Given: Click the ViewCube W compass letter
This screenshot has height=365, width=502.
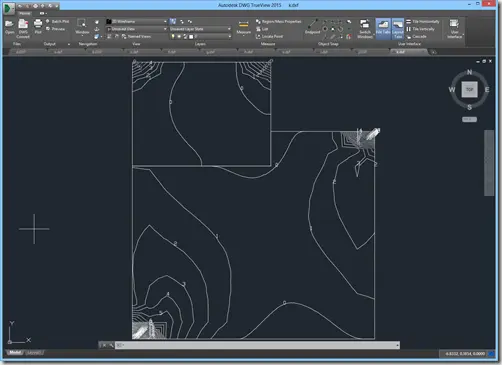Looking at the screenshot, I should pyautogui.click(x=452, y=89).
